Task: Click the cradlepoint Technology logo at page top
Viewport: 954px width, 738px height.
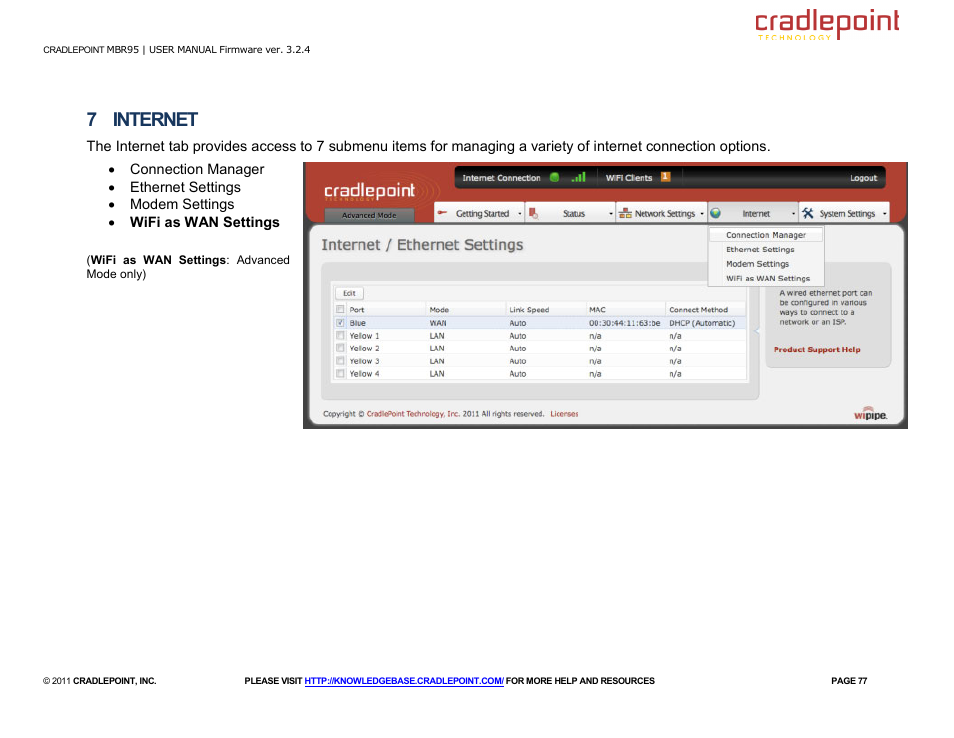Action: [x=827, y=24]
